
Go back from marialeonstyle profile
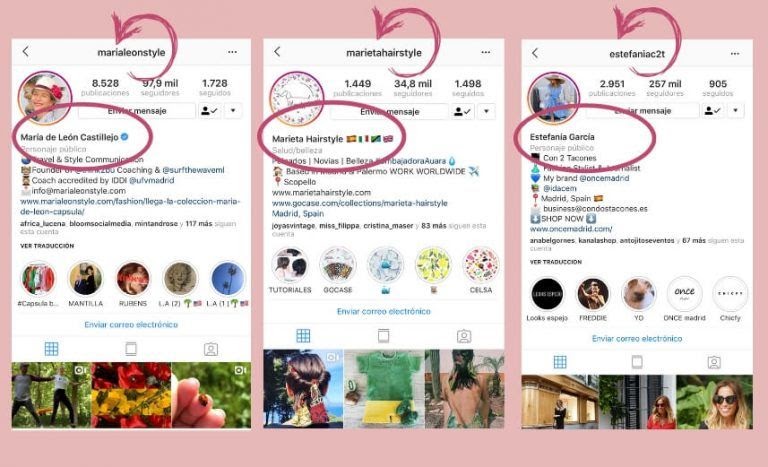coord(25,51)
